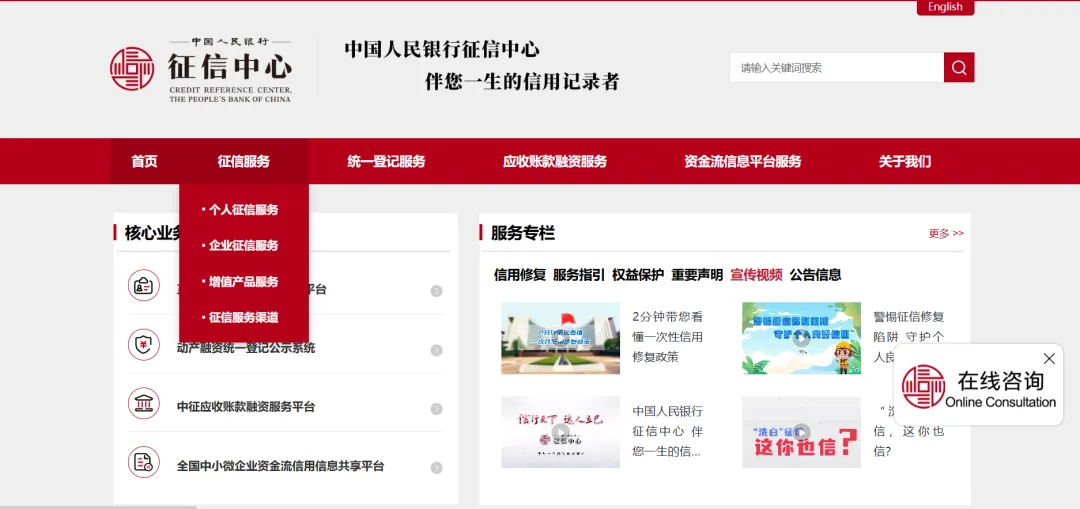This screenshot has height=509, width=1080.
Task: Open the 2分钟带您看懂一次性信用修复政策 title
Action: (x=667, y=337)
